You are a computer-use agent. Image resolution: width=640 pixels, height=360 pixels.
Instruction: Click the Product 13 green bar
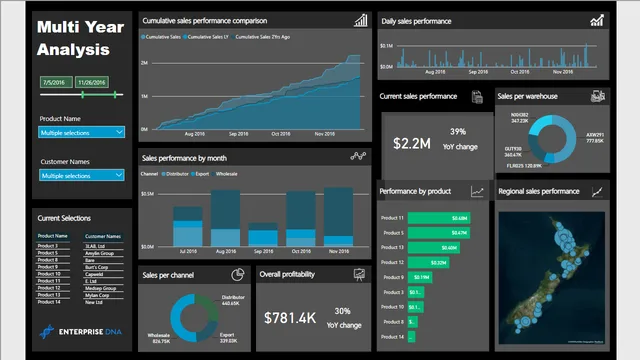coord(433,247)
